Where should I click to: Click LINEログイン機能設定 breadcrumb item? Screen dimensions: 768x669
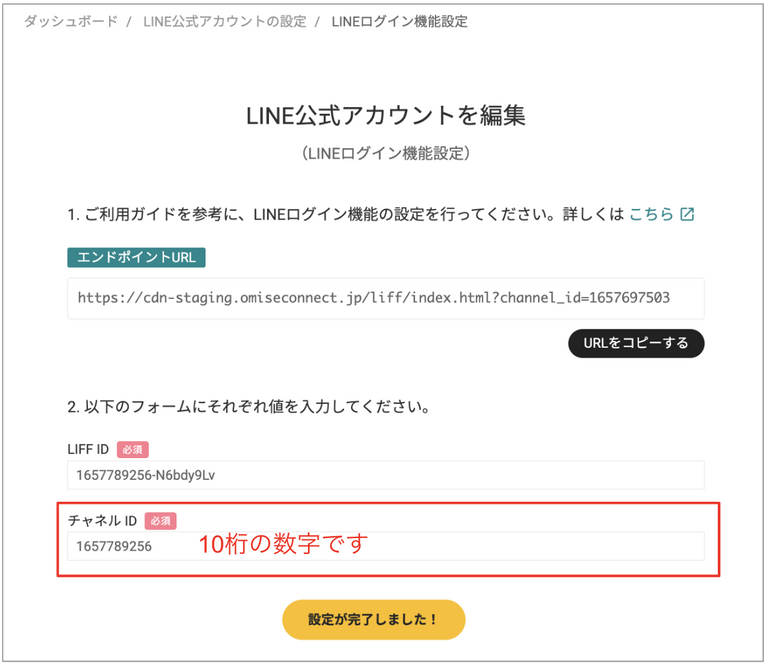[400, 22]
